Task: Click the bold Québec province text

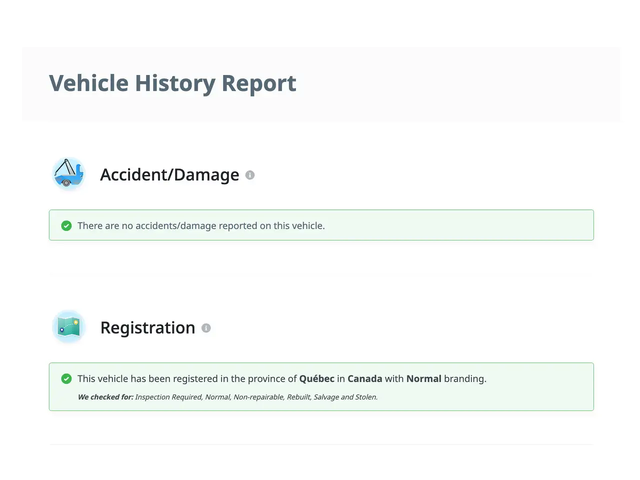Action: 317,379
